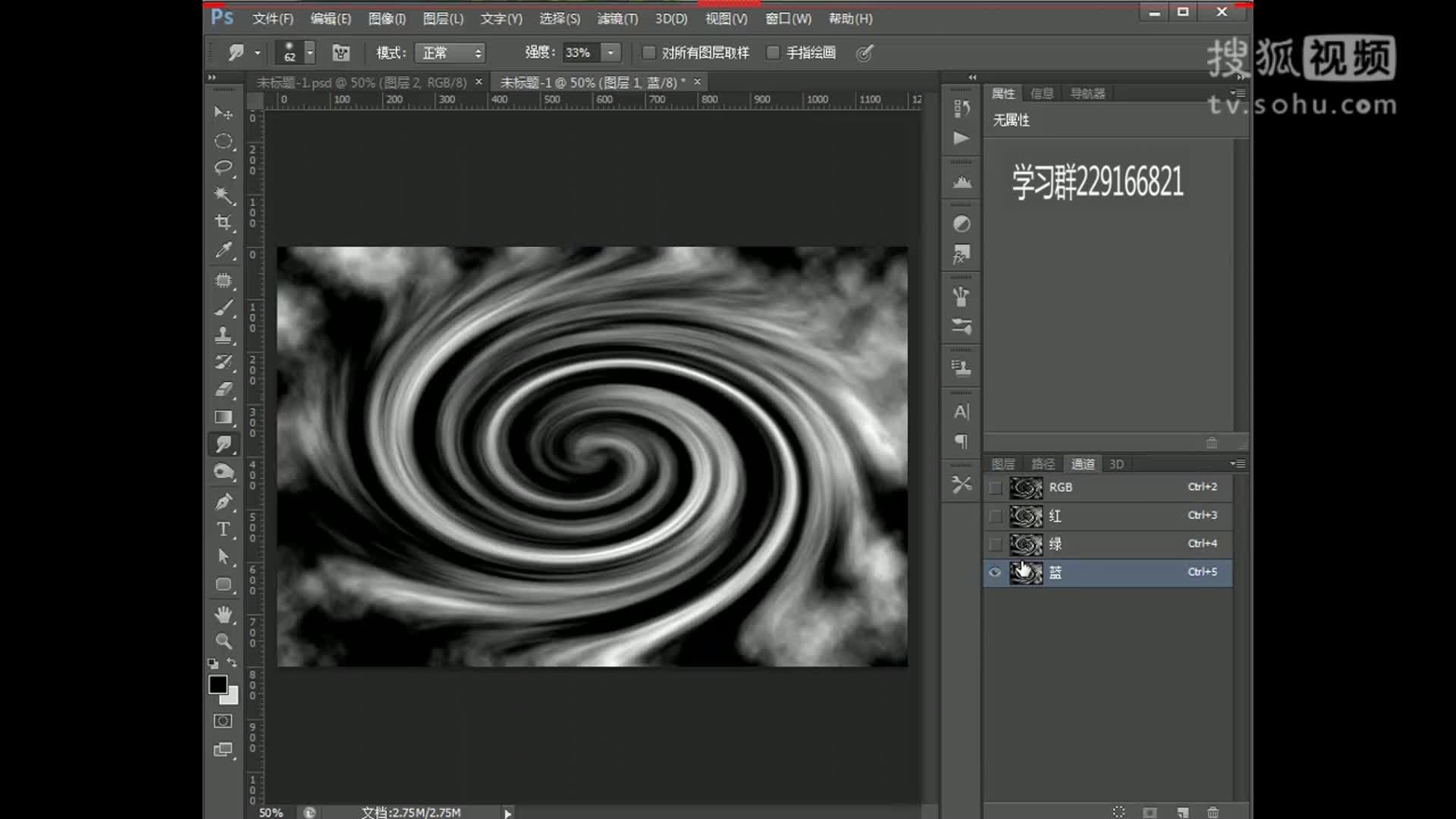Open the Character panel icon
1456x819 pixels.
961,412
